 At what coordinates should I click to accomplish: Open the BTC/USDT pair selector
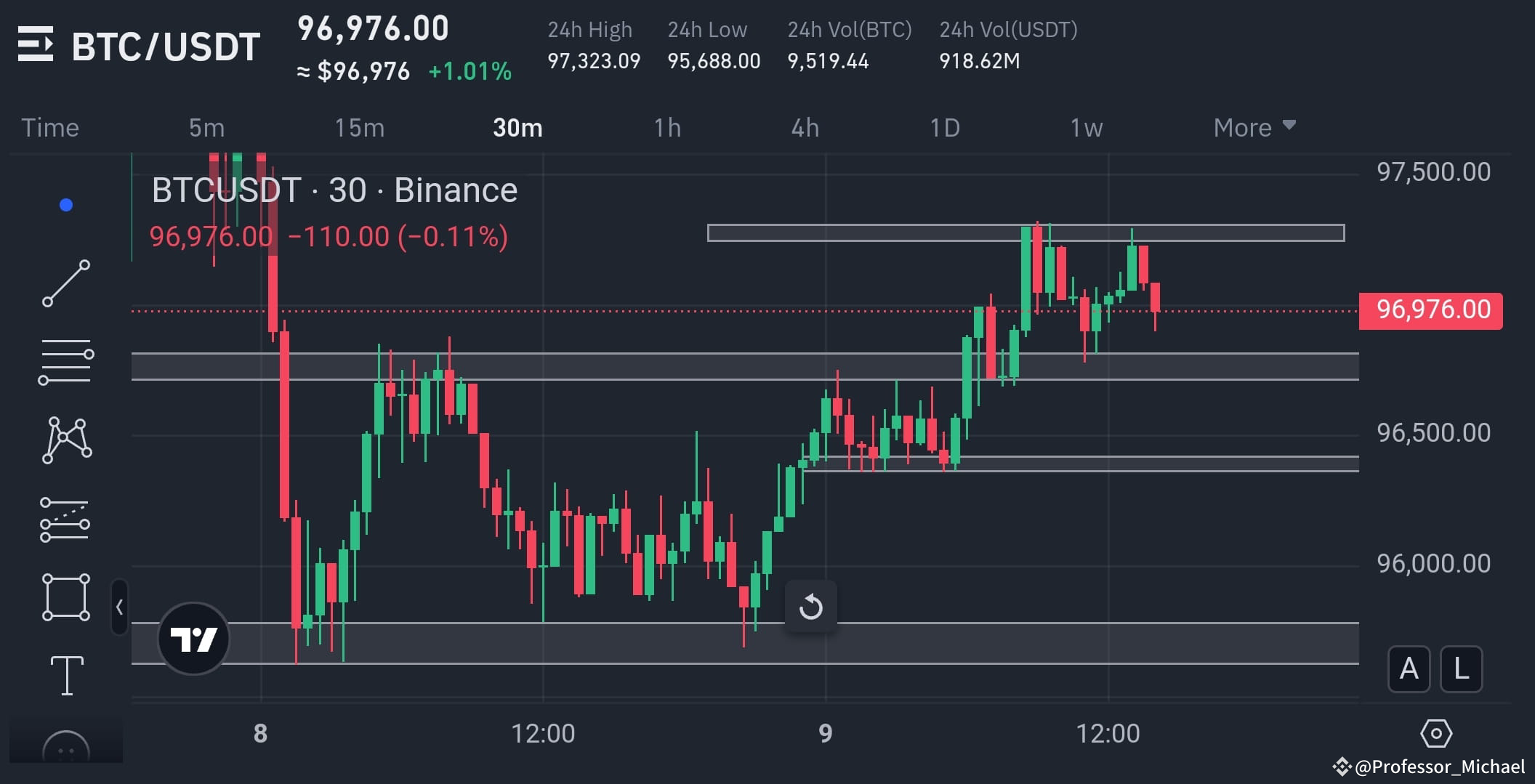165,45
